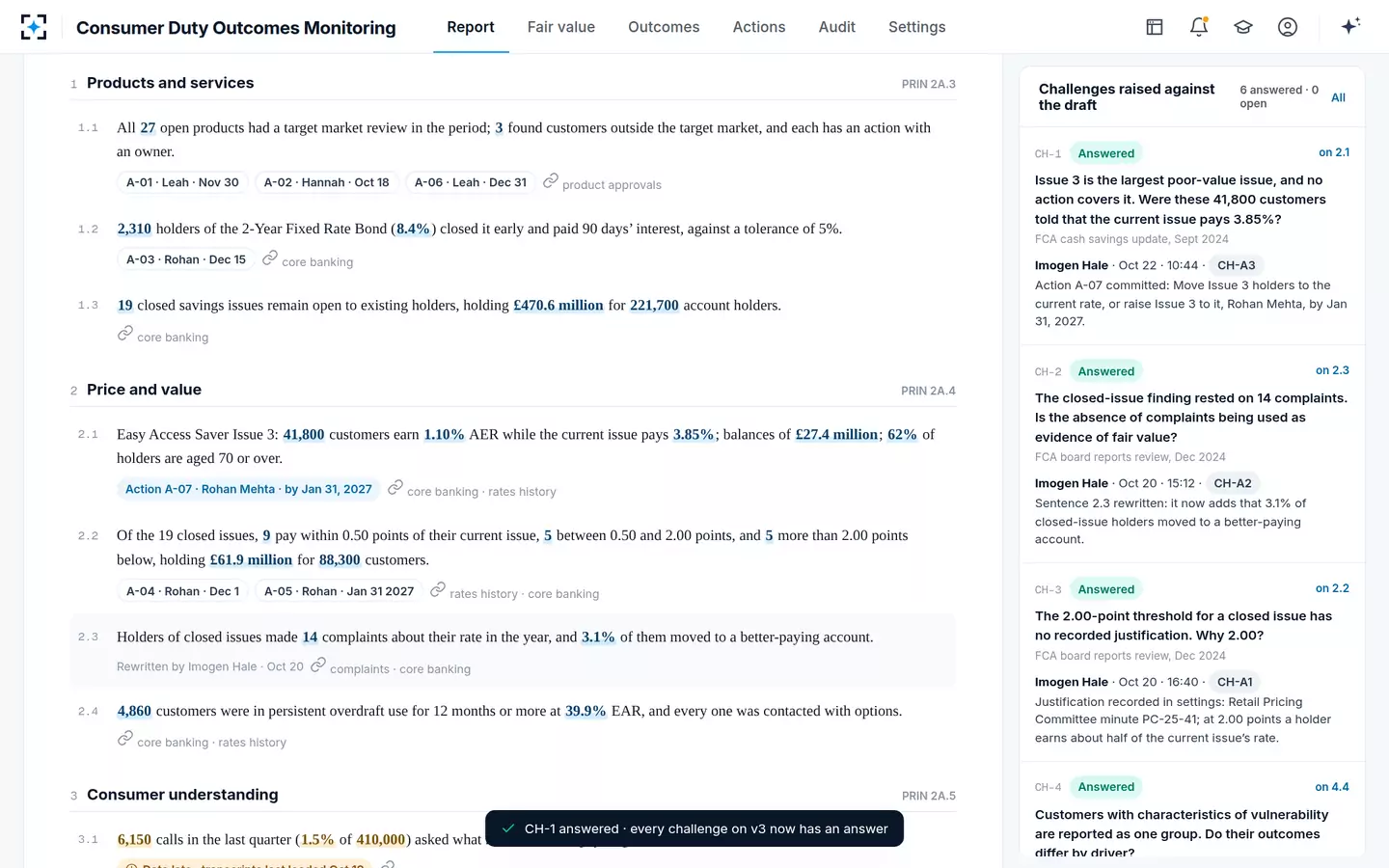The image size is (1389, 868).
Task: Click the figure £470.6 million
Action: pos(558,305)
